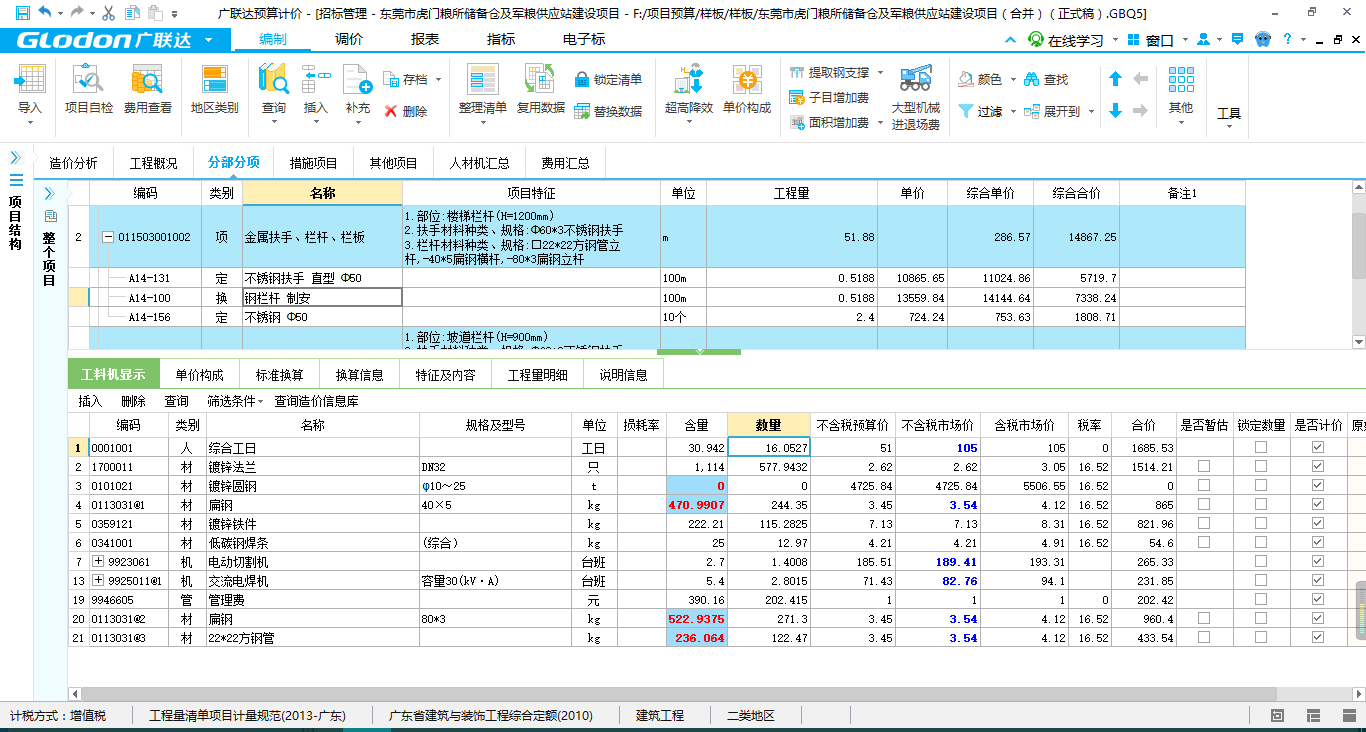Click the blue move-down arrow icon
This screenshot has width=1366, height=732.
pyautogui.click(x=1116, y=111)
